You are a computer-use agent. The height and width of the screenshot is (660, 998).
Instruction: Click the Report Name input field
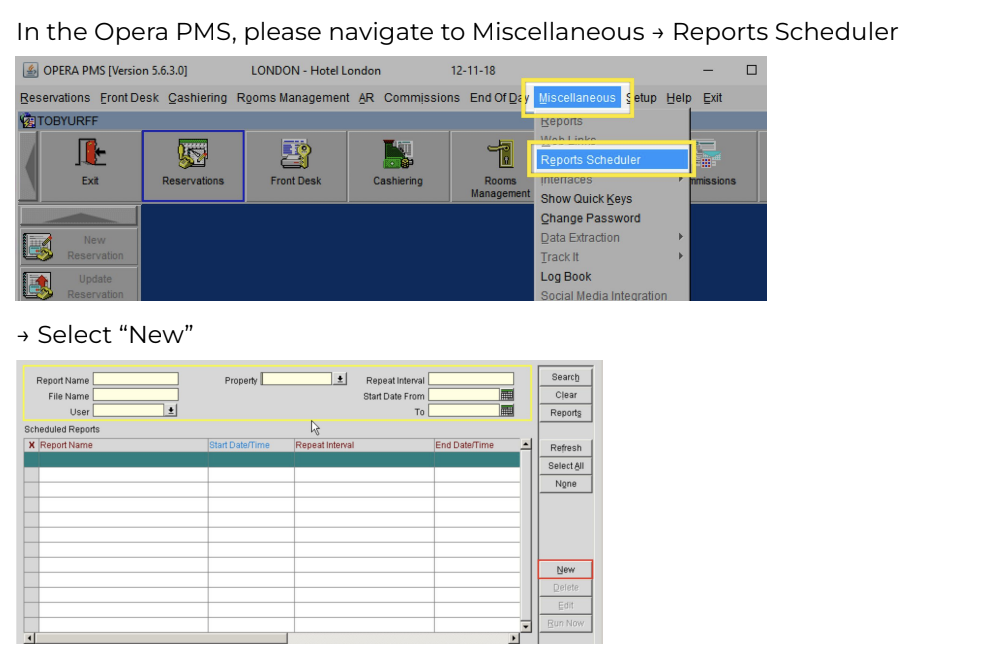(x=136, y=379)
